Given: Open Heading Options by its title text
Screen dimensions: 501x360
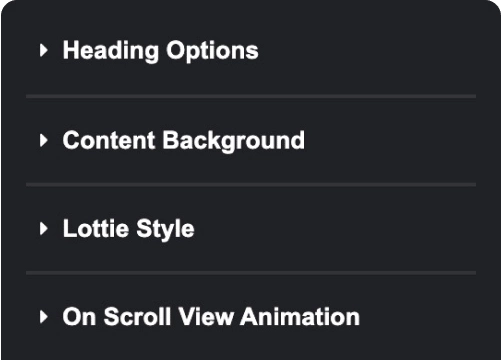Looking at the screenshot, I should click(x=161, y=51).
